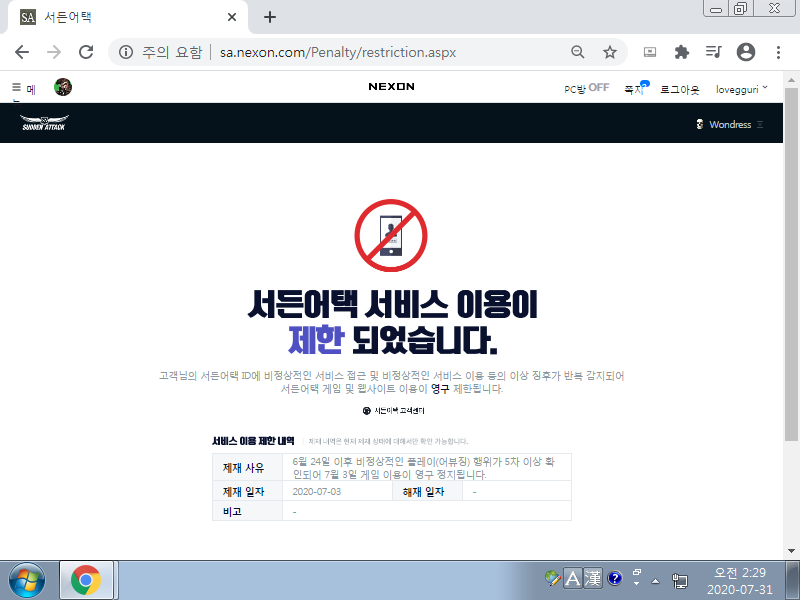Click the zoom magnifier icon in address bar
The width and height of the screenshot is (800, 600).
click(578, 52)
